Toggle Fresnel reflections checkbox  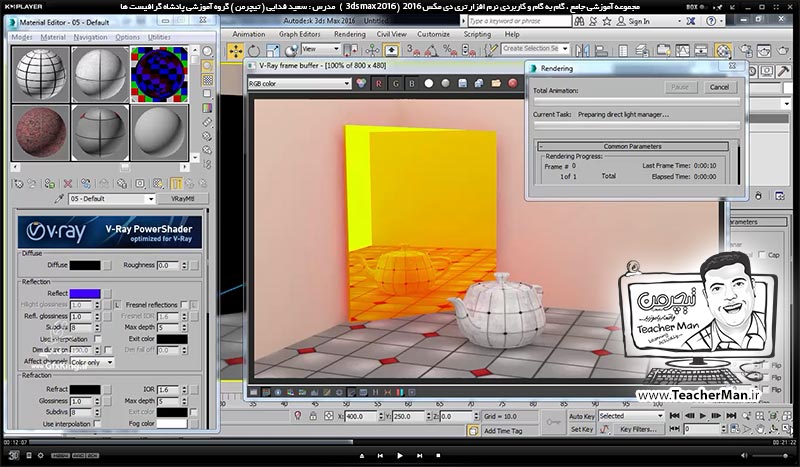(x=184, y=304)
